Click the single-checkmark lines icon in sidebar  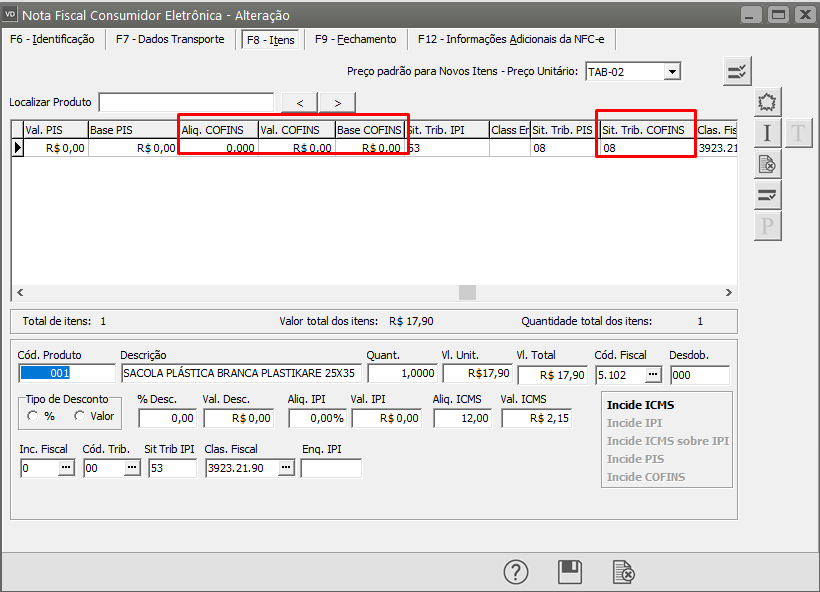pyautogui.click(x=767, y=195)
